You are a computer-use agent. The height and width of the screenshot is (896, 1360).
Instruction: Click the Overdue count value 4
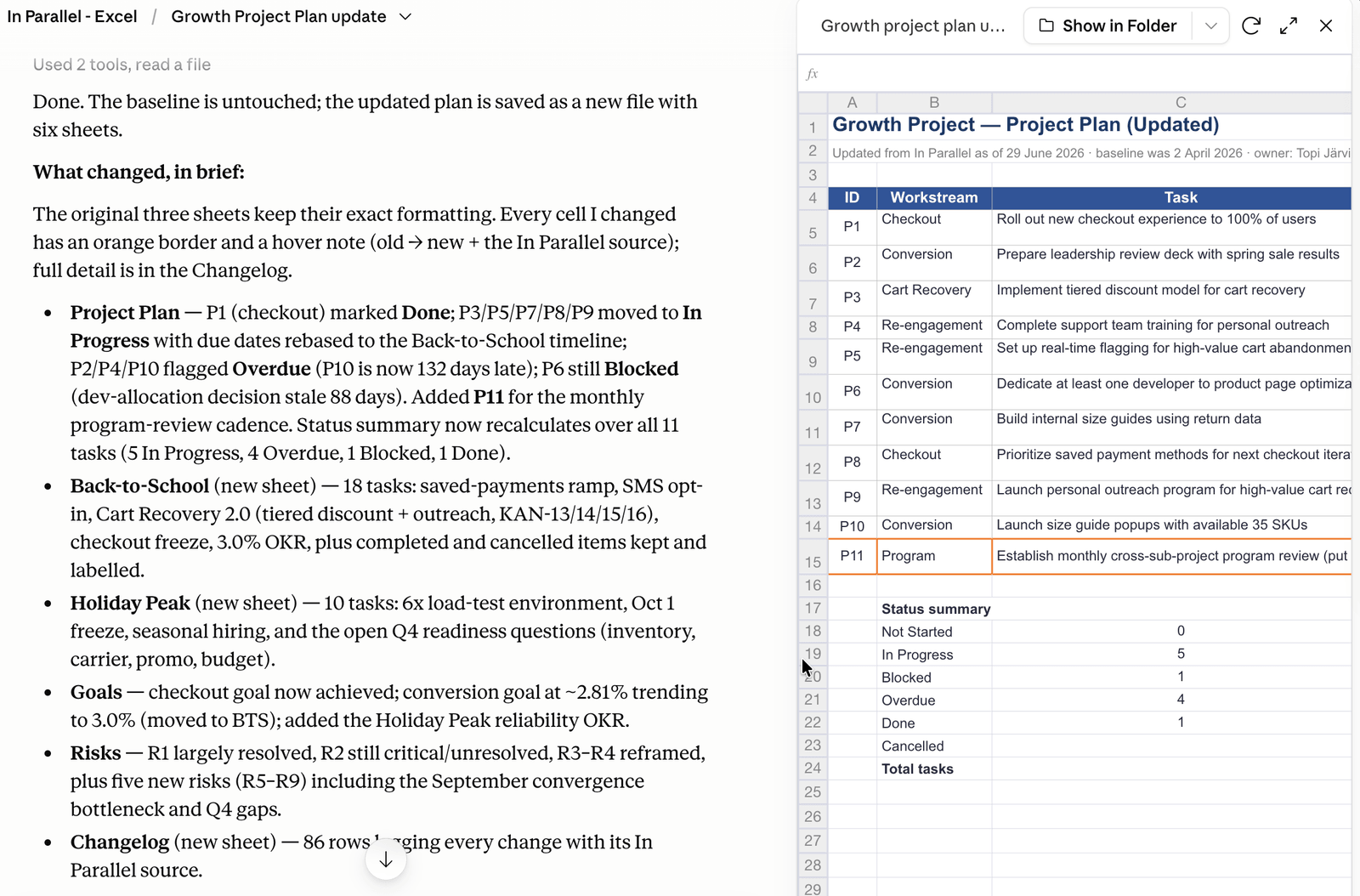point(1181,700)
